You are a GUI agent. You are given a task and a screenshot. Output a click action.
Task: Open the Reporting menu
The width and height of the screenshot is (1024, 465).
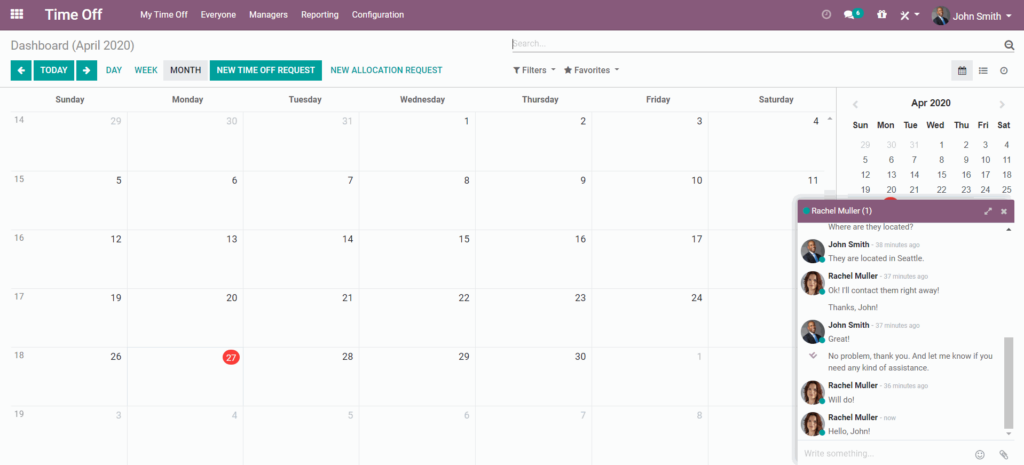tap(319, 15)
